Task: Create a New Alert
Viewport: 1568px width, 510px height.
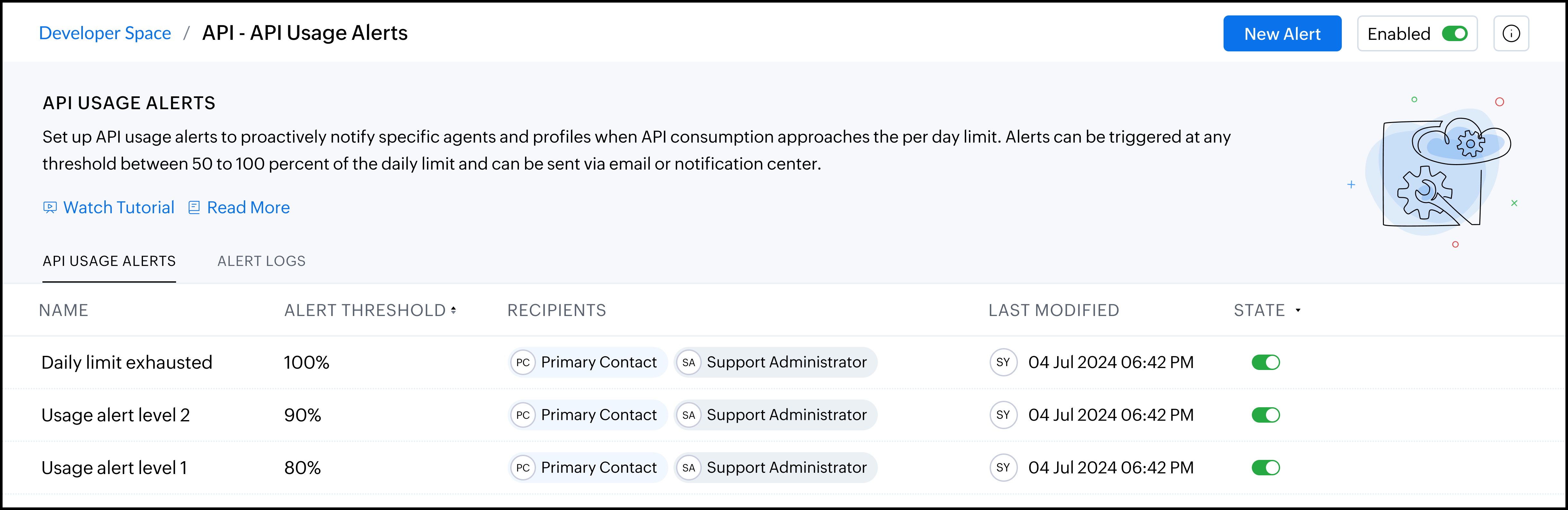Action: (1282, 34)
